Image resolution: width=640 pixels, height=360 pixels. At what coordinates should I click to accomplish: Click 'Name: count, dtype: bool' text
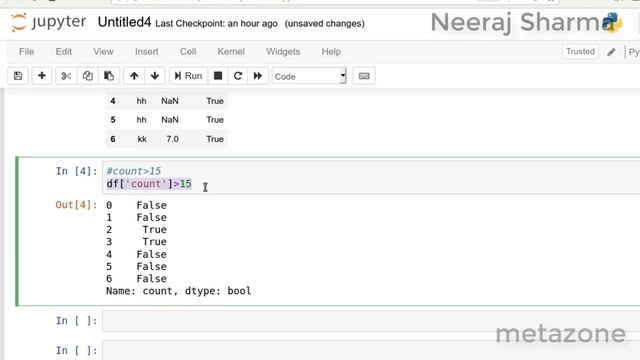click(x=178, y=291)
